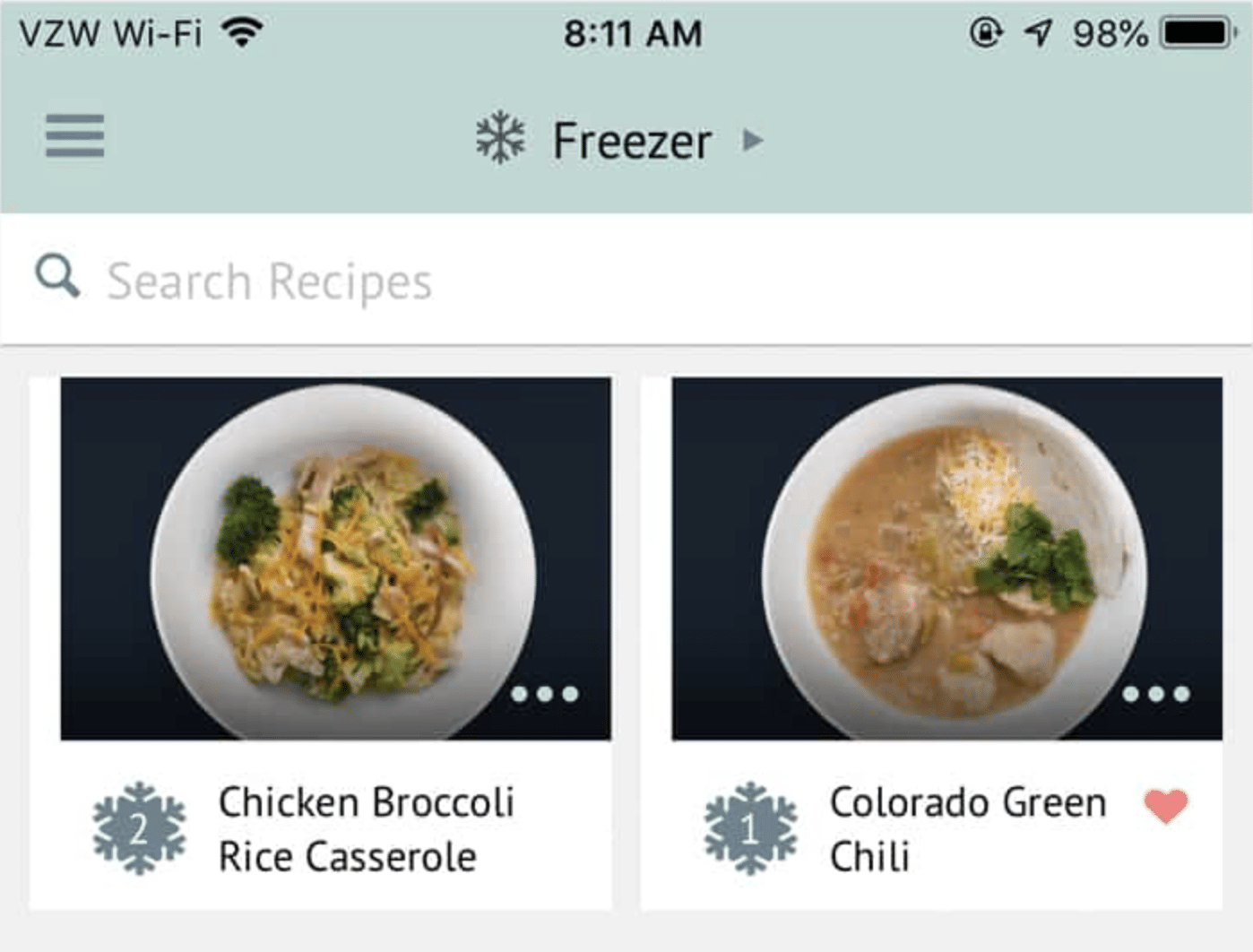Click the search magnifier icon
Screen dimensions: 1253x952
pos(57,276)
